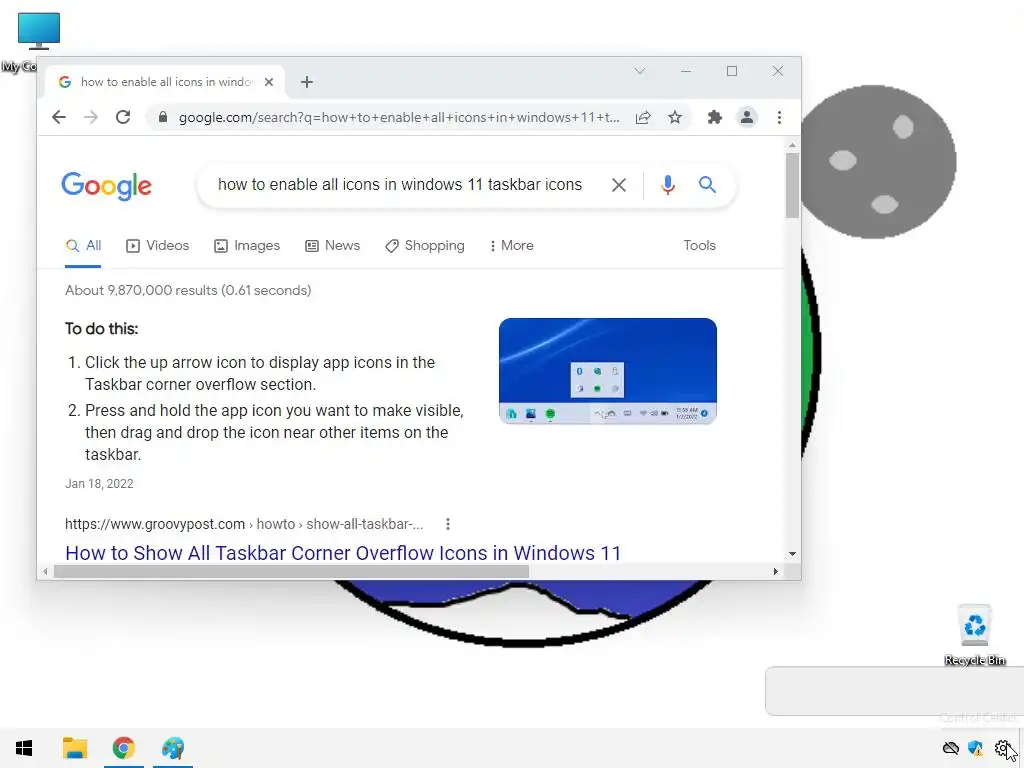Click the horizontal scrollbar right arrow
This screenshot has height=768, width=1024.
tap(775, 571)
